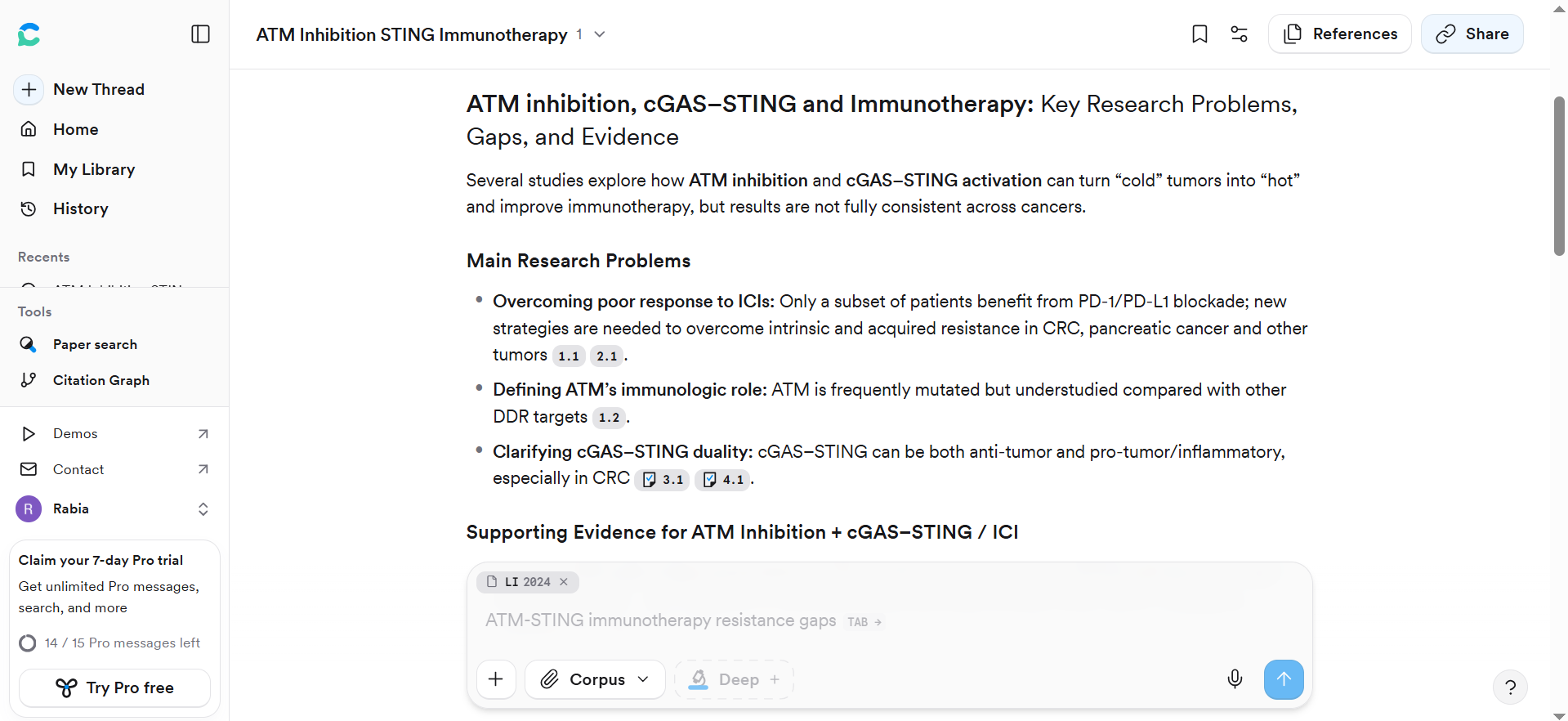Viewport: 1568px width, 721px height.
Task: Click the app logo at top left
Action: coord(29,34)
